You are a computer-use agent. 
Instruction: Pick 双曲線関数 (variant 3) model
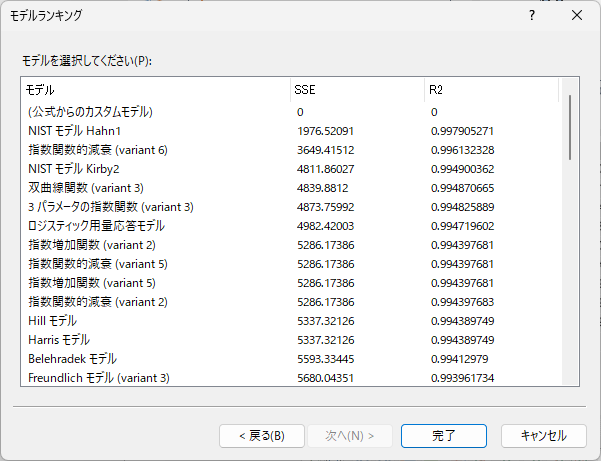pyautogui.click(x=86, y=188)
